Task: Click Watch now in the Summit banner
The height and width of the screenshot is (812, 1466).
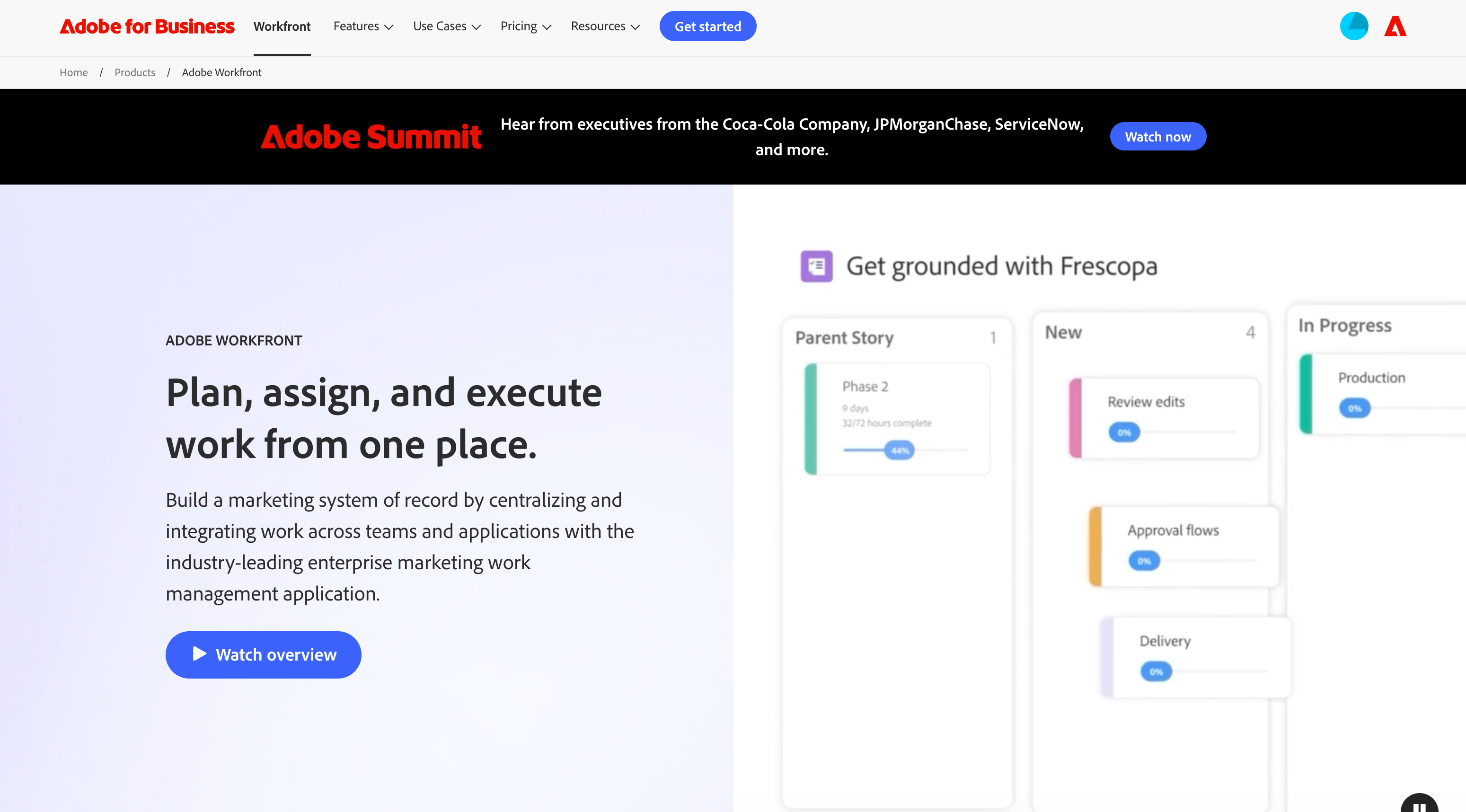Action: point(1157,136)
